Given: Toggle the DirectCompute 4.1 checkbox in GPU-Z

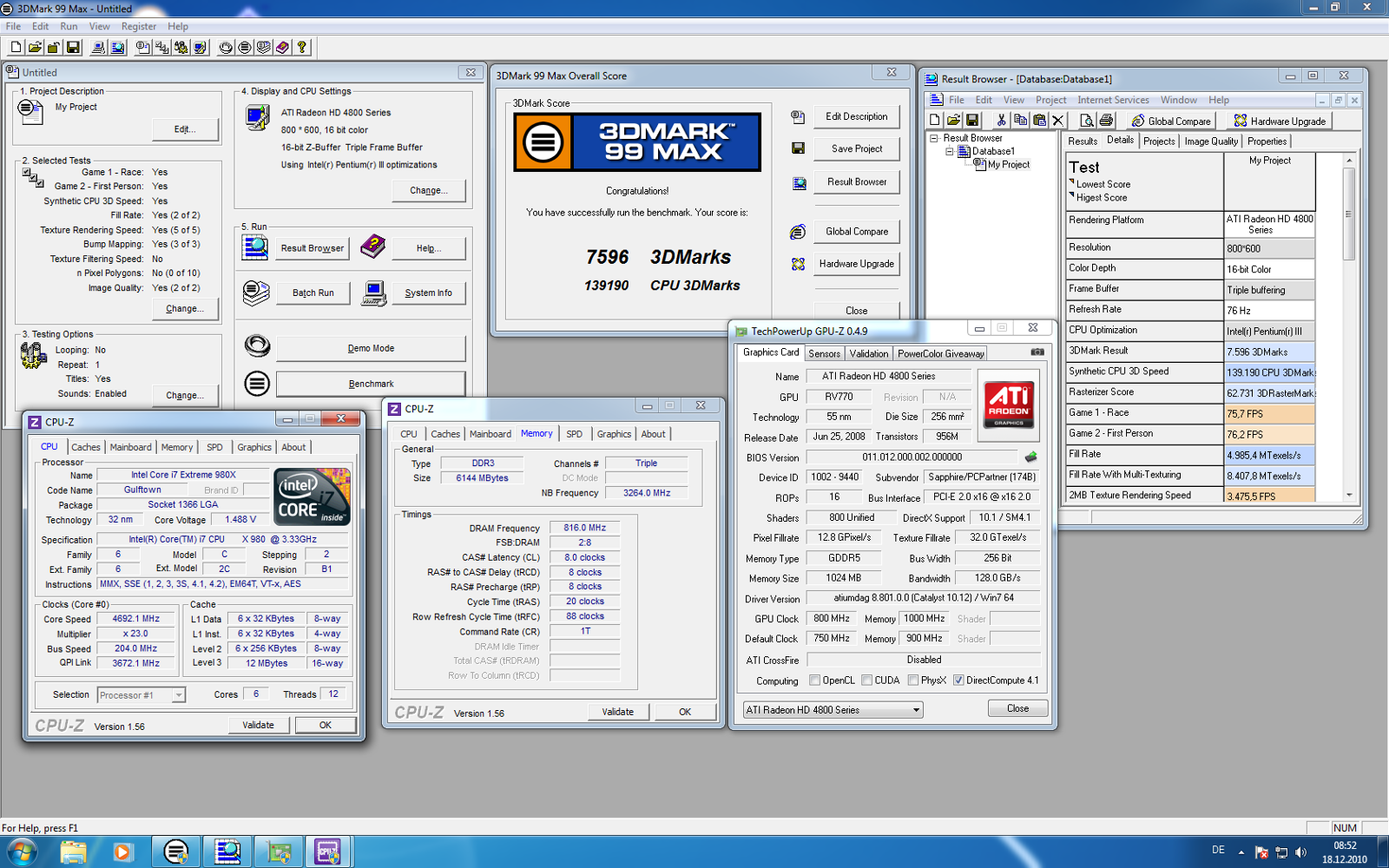Looking at the screenshot, I should click(958, 681).
